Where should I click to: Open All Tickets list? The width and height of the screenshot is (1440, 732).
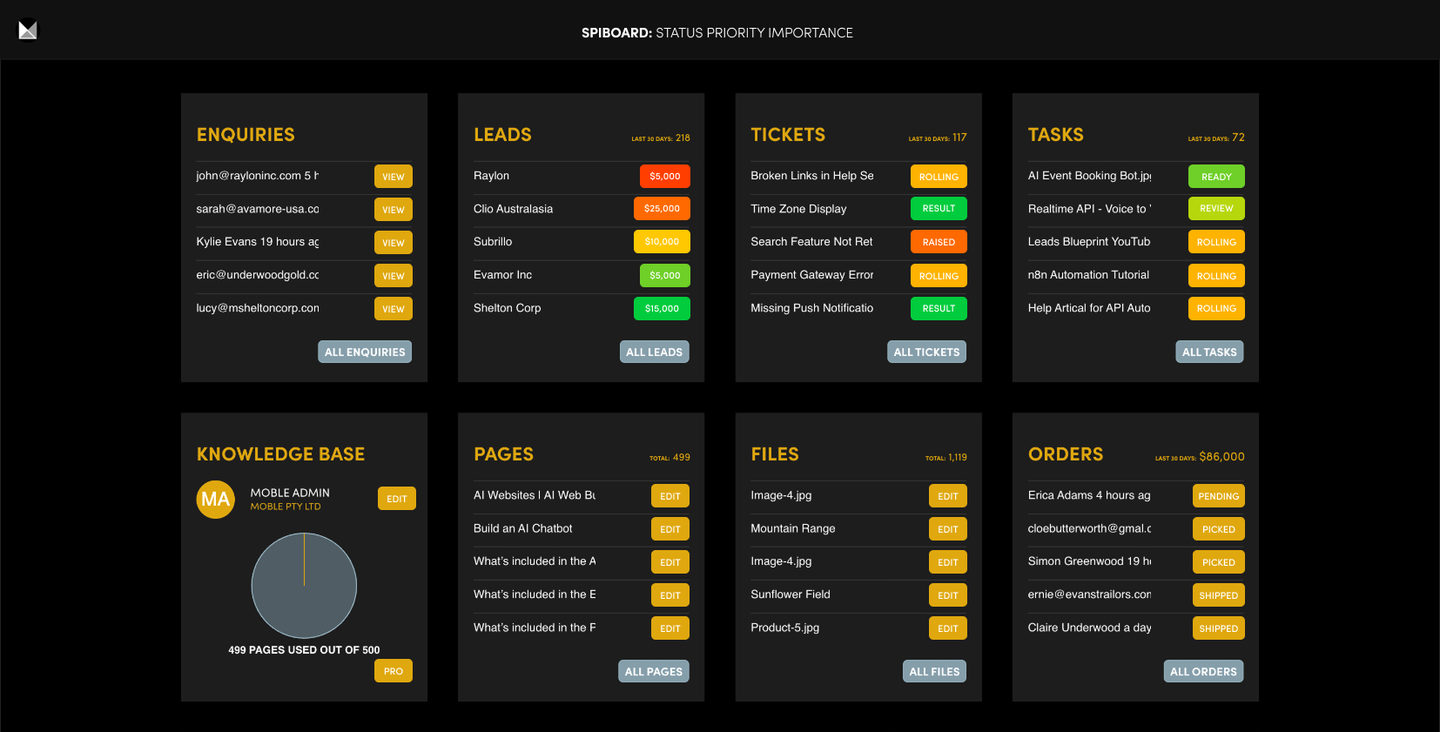926,352
